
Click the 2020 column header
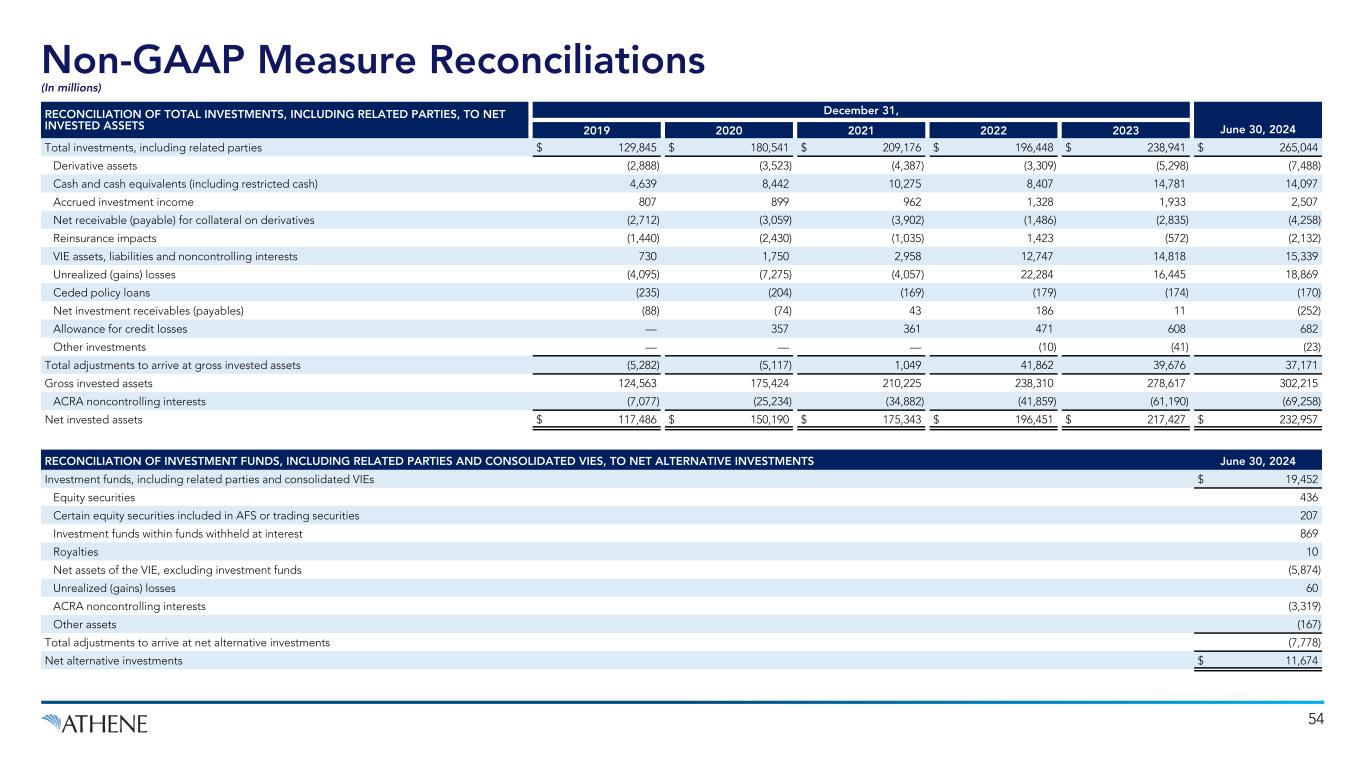(727, 129)
